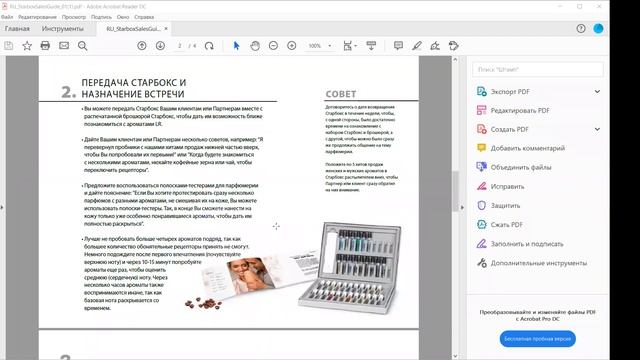640x360 pixels.
Task: Send file by email envelope icon
Action: (64, 46)
